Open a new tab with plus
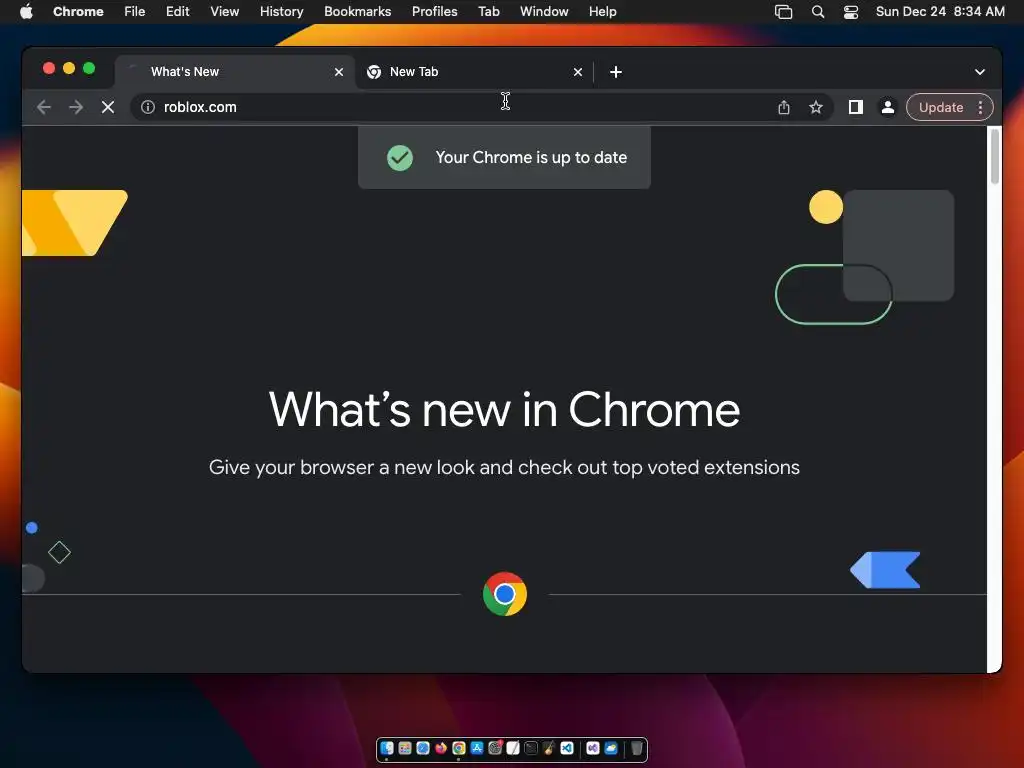The image size is (1024, 768). click(x=616, y=72)
